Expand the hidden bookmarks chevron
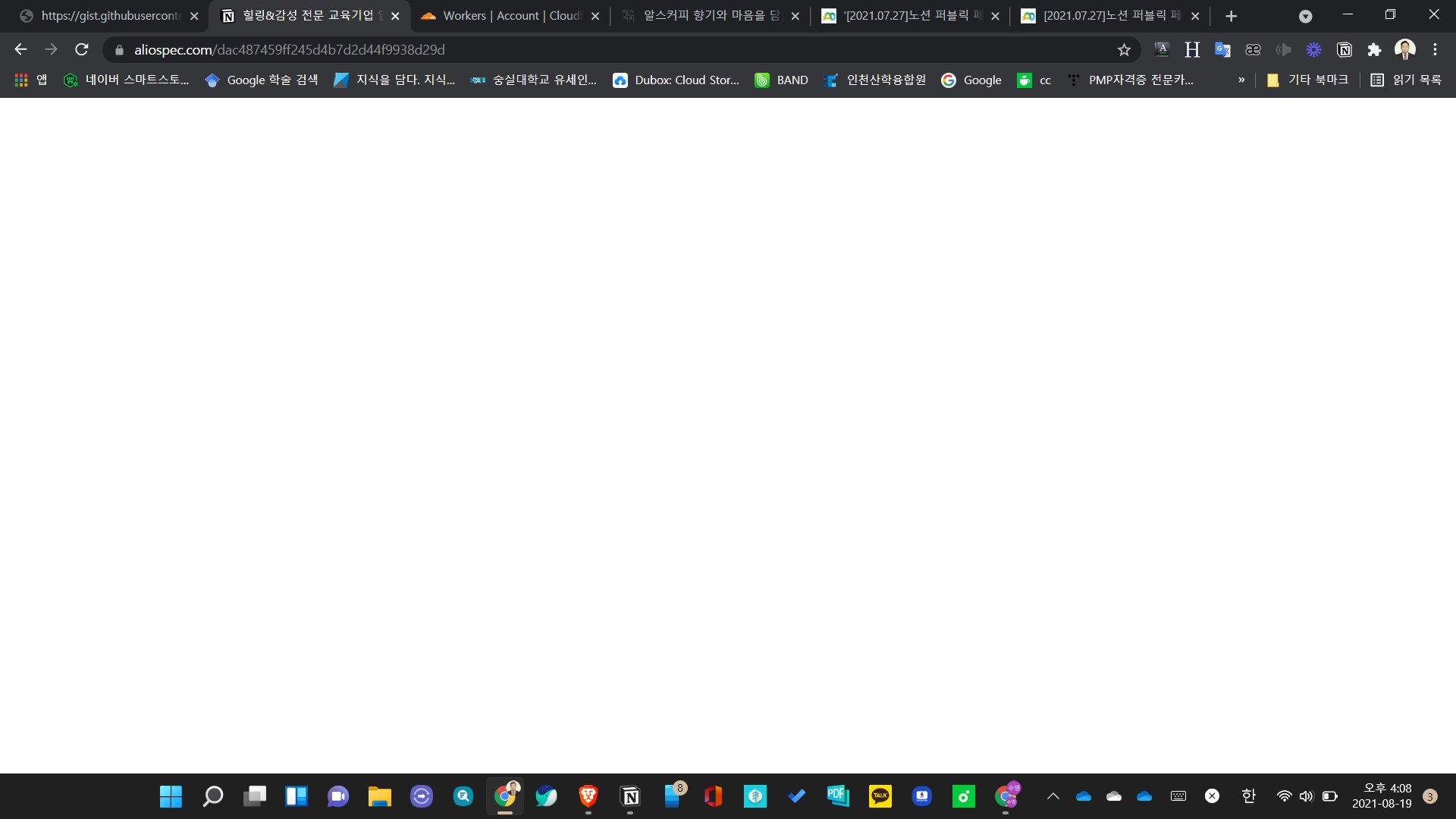This screenshot has width=1456, height=819. point(1241,80)
